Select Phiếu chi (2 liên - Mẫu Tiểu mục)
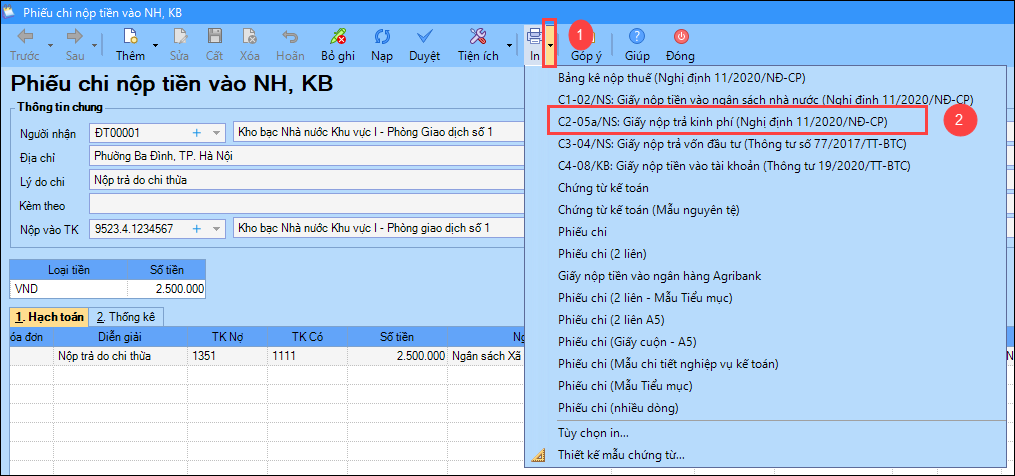Viewport: 1015px width, 476px height. (645, 298)
